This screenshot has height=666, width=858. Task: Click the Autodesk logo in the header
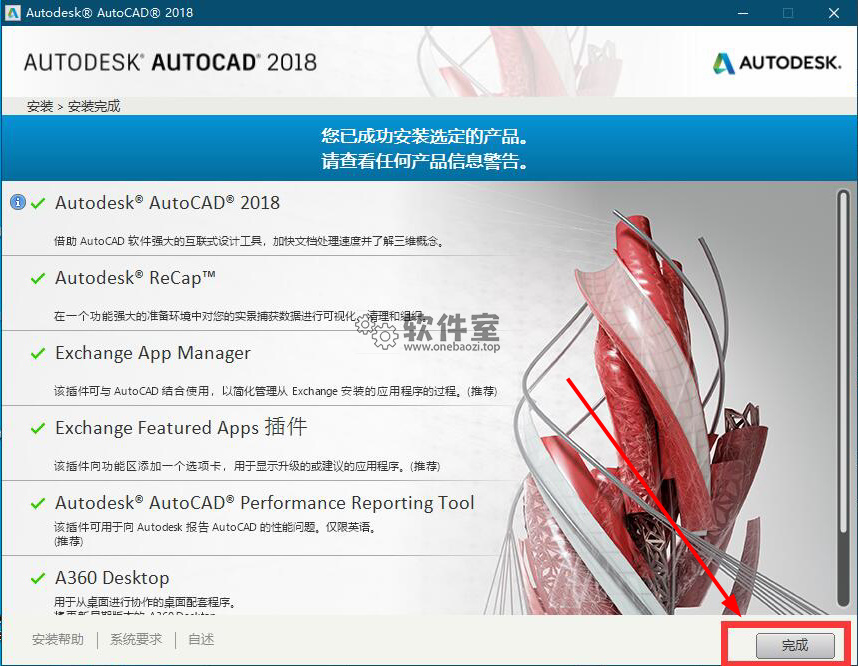coord(777,63)
